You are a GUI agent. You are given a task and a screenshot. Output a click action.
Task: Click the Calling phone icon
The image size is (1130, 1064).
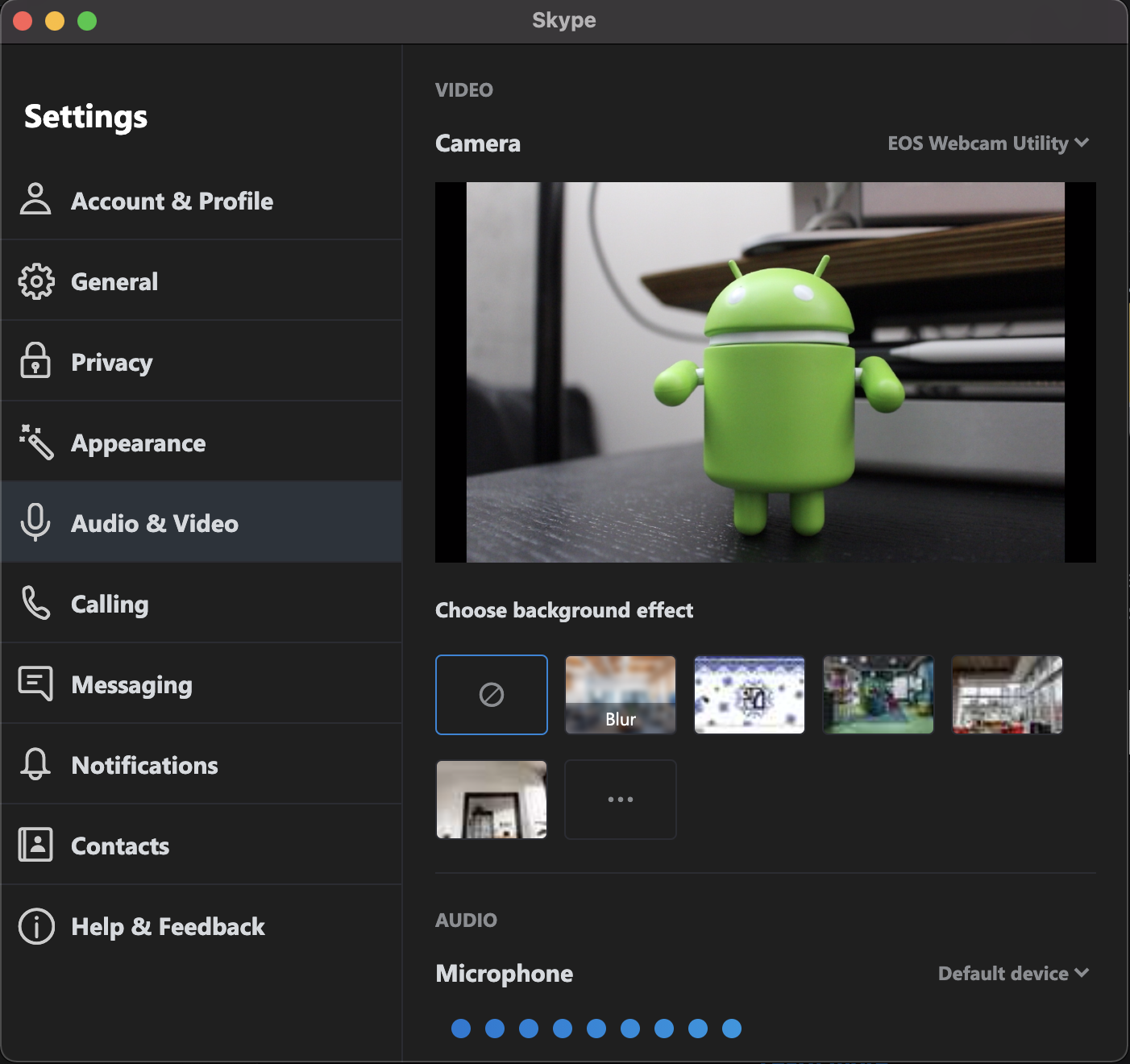(x=36, y=603)
